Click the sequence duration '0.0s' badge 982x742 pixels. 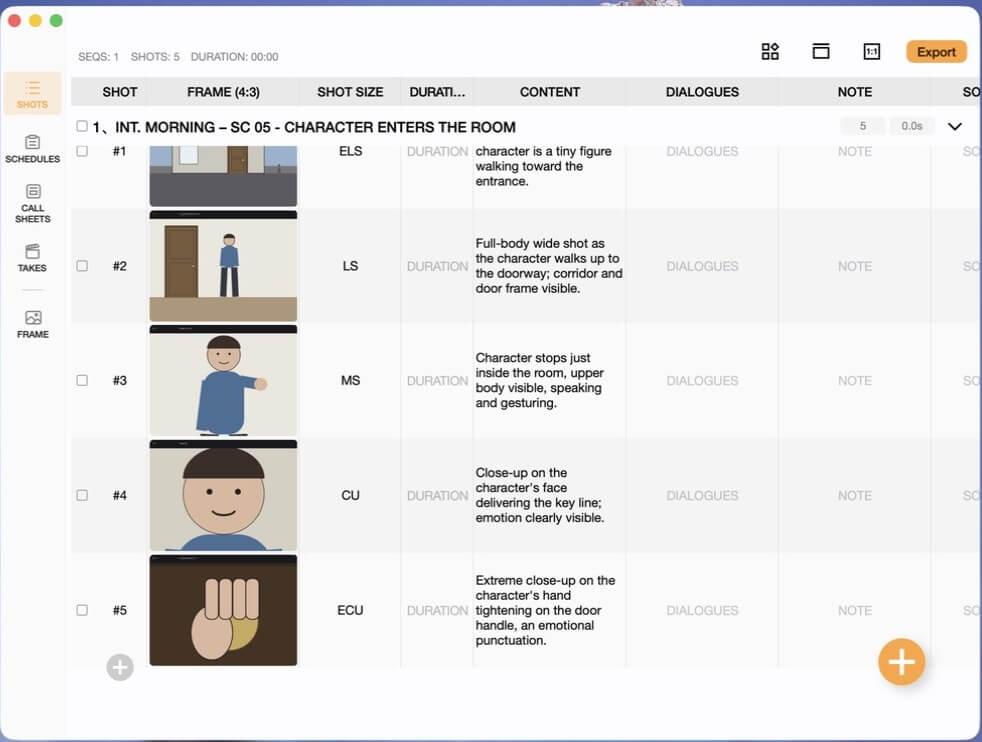[x=911, y=126]
